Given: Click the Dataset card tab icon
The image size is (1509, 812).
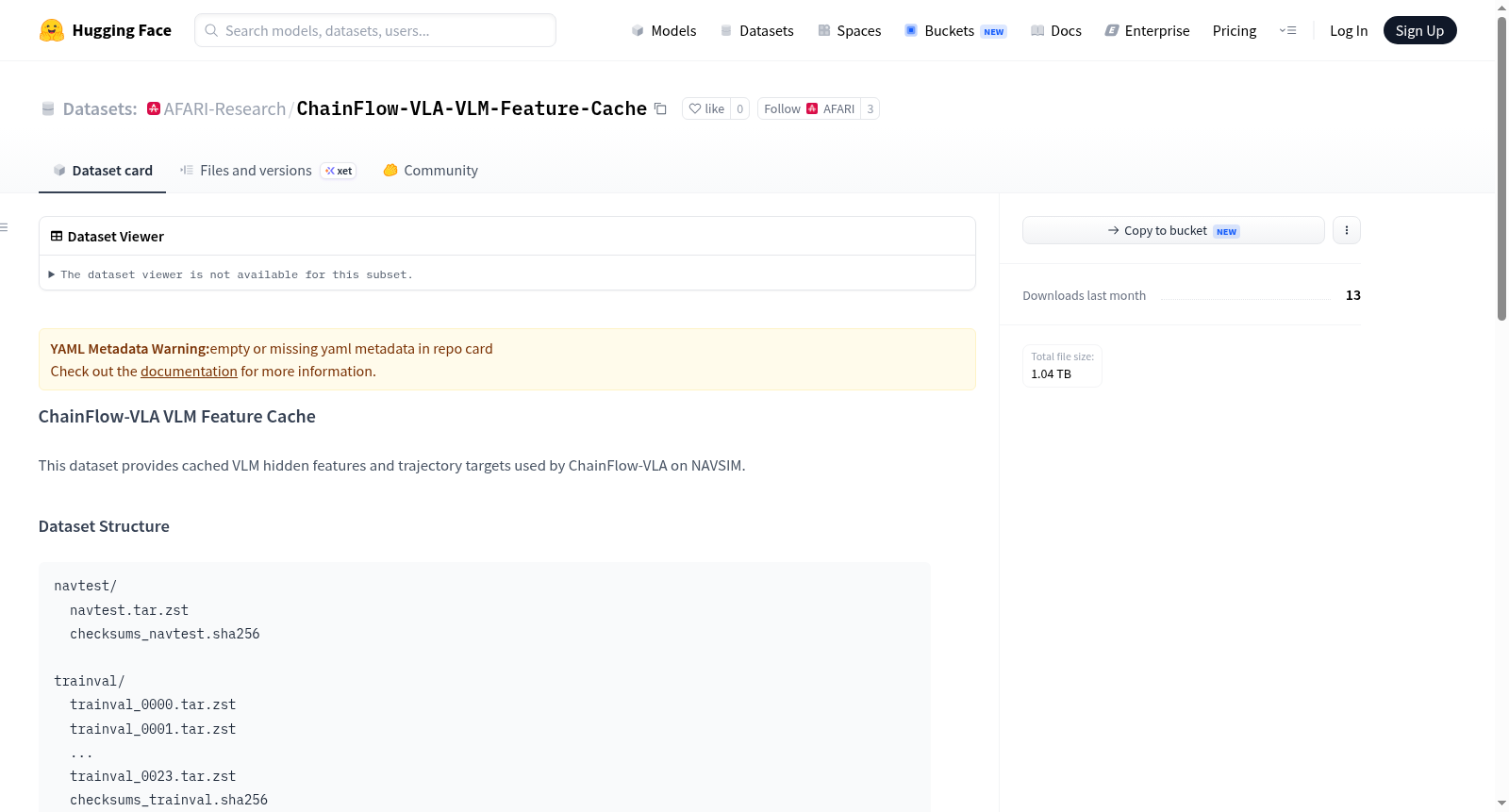Looking at the screenshot, I should click(59, 170).
